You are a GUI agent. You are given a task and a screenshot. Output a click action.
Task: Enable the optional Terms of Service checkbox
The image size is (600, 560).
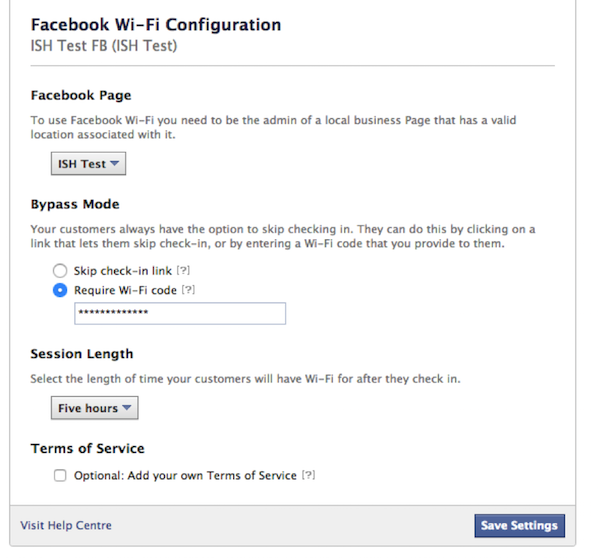tap(60, 475)
